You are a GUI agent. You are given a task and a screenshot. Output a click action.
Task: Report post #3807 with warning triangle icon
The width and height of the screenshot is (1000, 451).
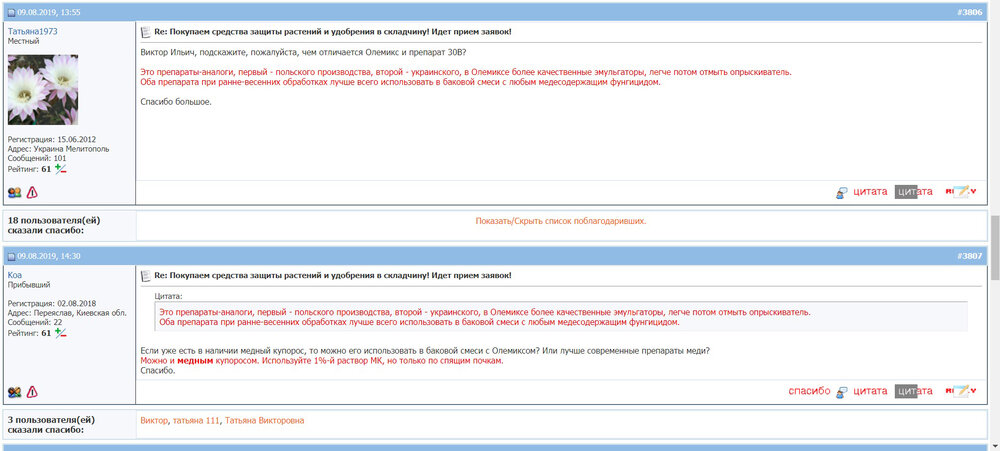32,392
